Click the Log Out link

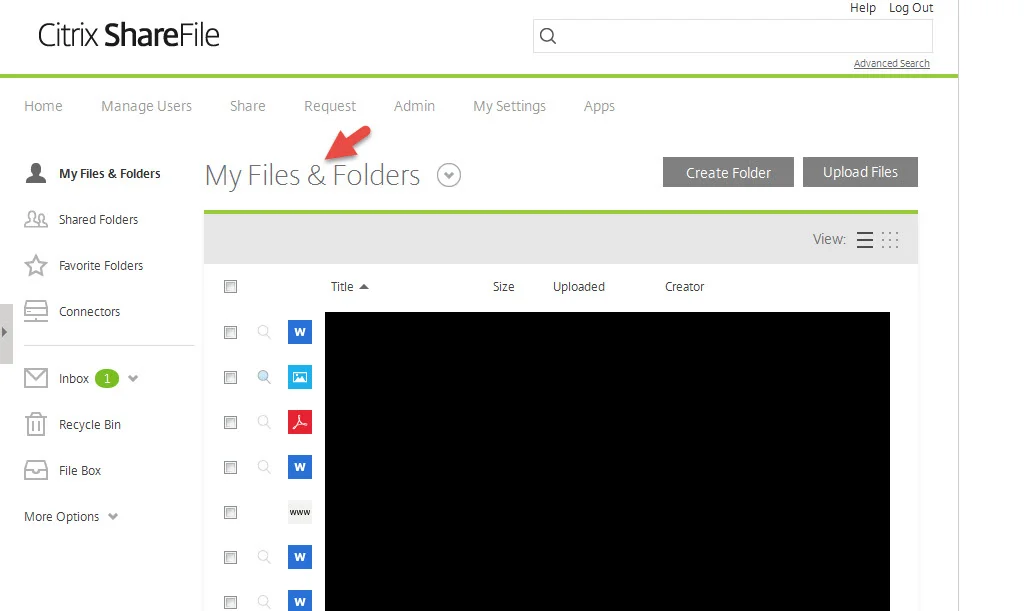click(910, 8)
